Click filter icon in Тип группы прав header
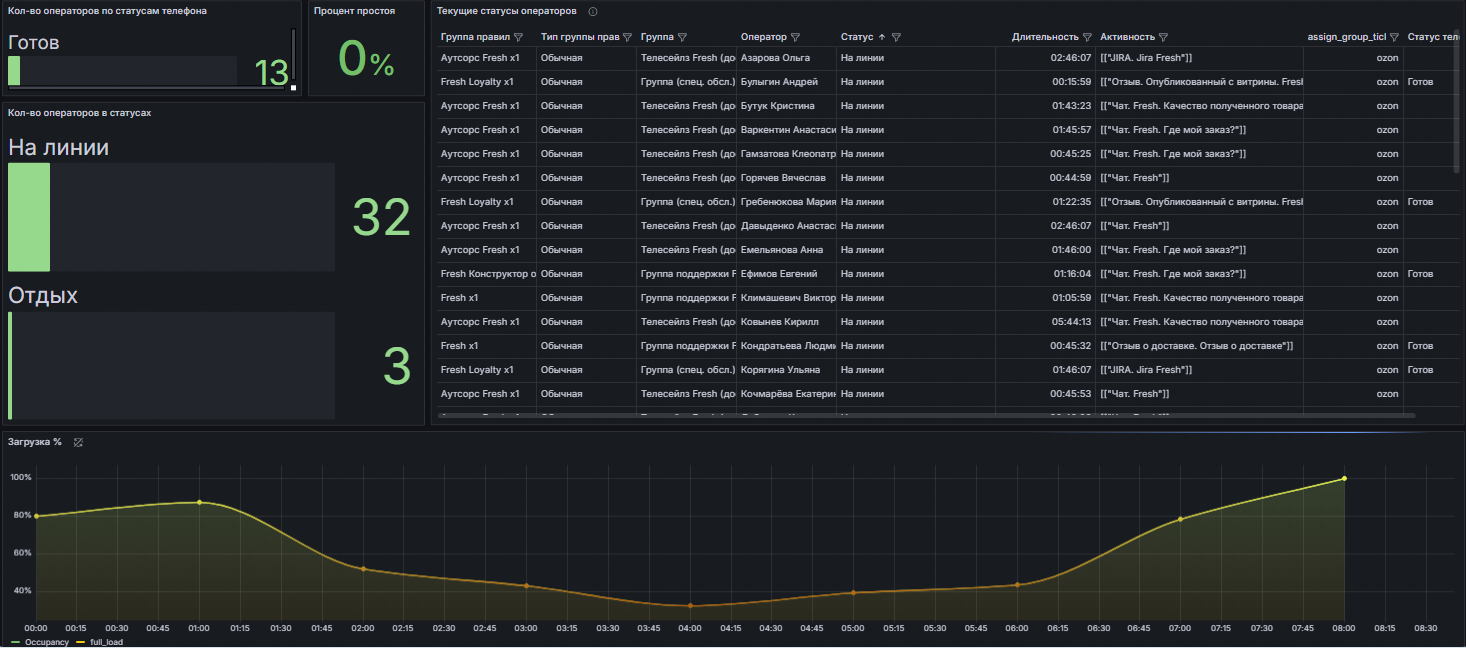This screenshot has height=648, width=1466. click(x=627, y=37)
